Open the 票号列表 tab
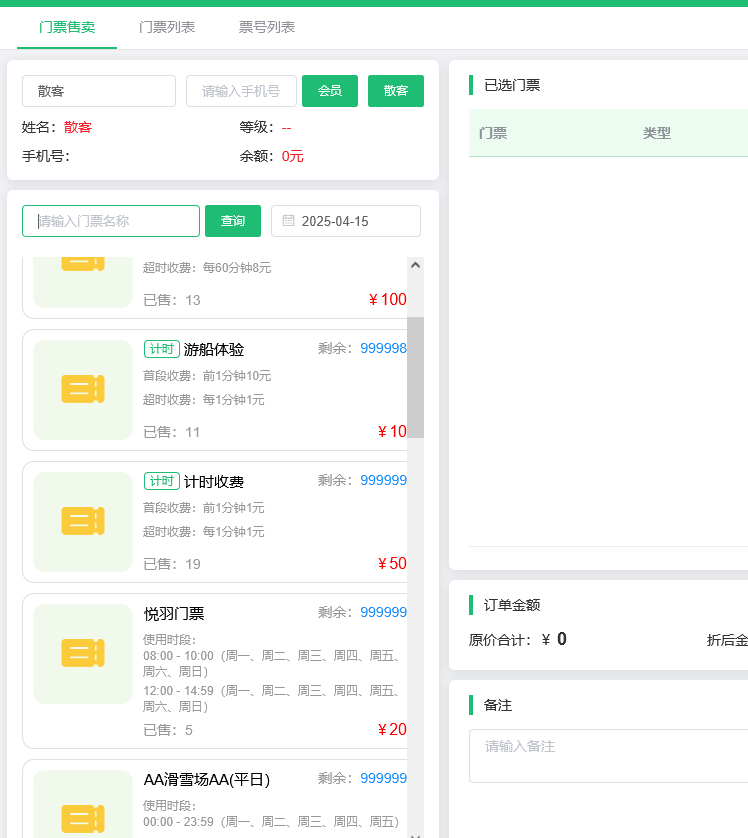748x838 pixels. coord(267,27)
